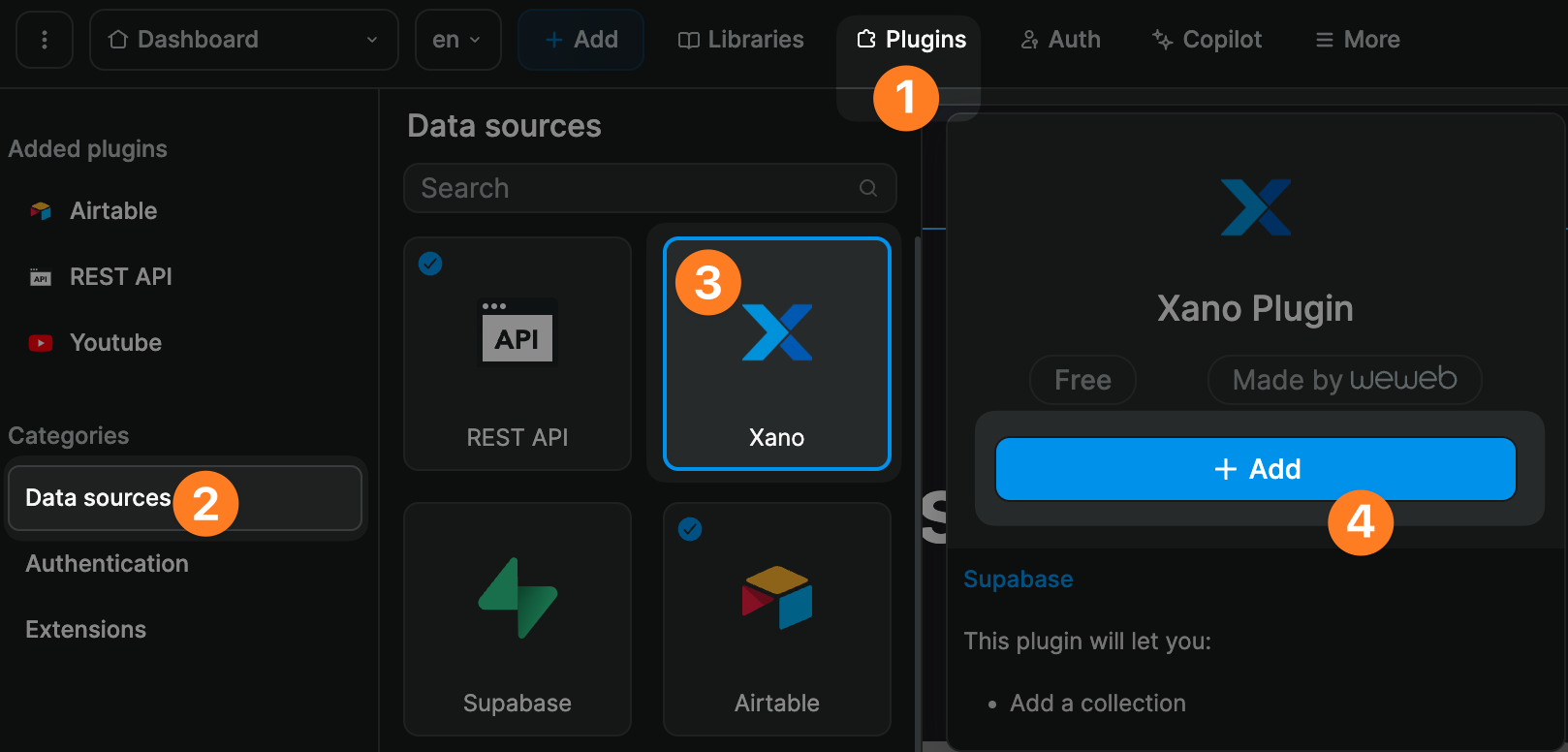Click the Airtable logo on the card
This screenshot has width=1568, height=752.
click(777, 598)
